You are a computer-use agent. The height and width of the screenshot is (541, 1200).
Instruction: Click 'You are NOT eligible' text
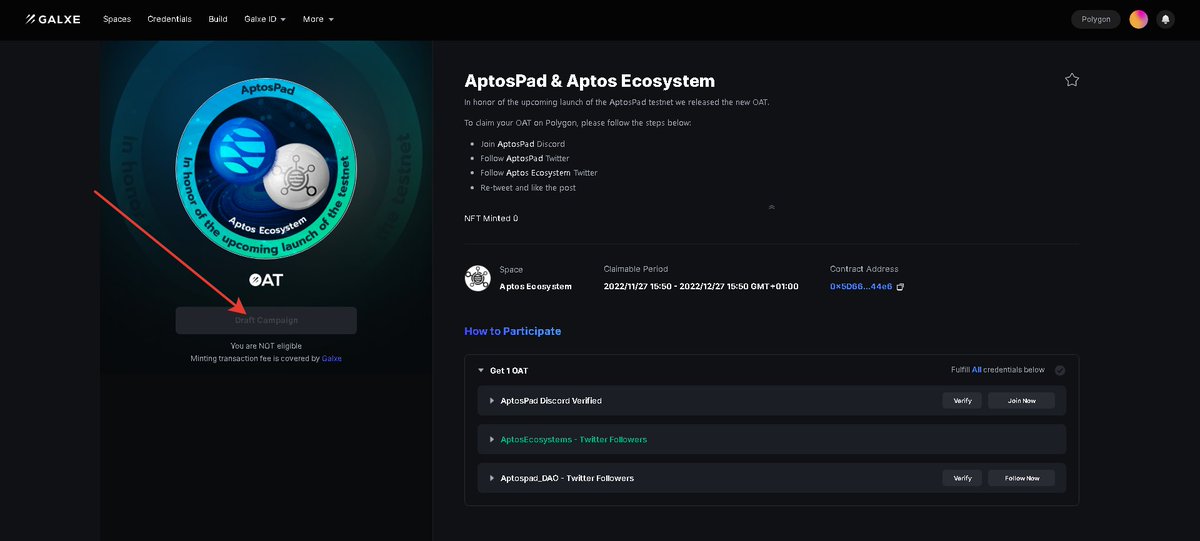coord(266,346)
